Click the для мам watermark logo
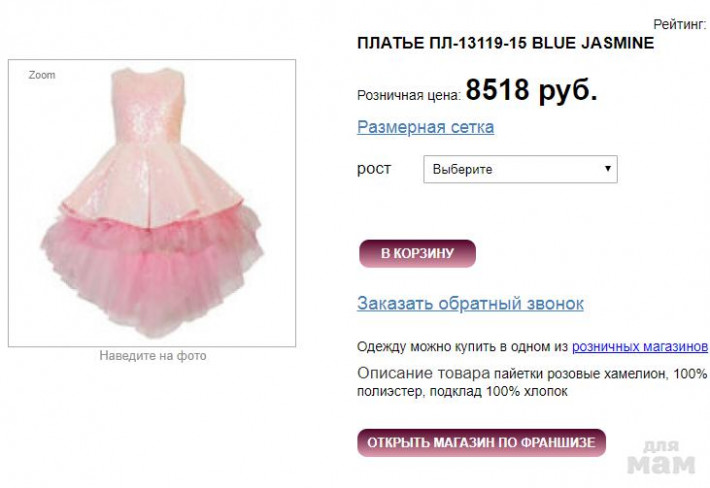 661,457
